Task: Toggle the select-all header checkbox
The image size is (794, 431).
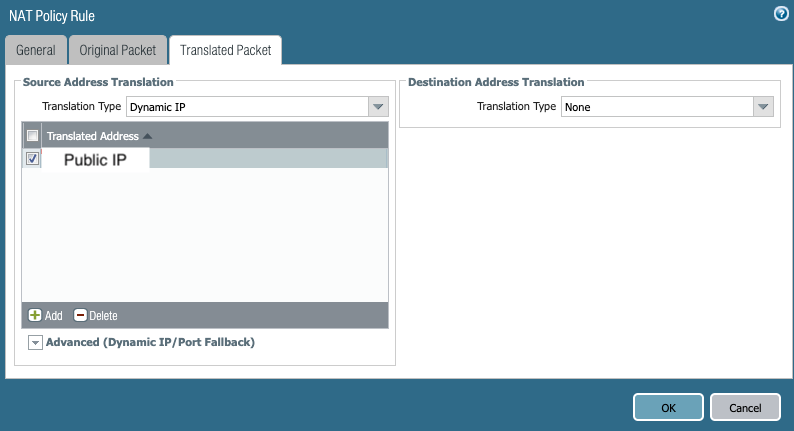Action: tap(32, 136)
